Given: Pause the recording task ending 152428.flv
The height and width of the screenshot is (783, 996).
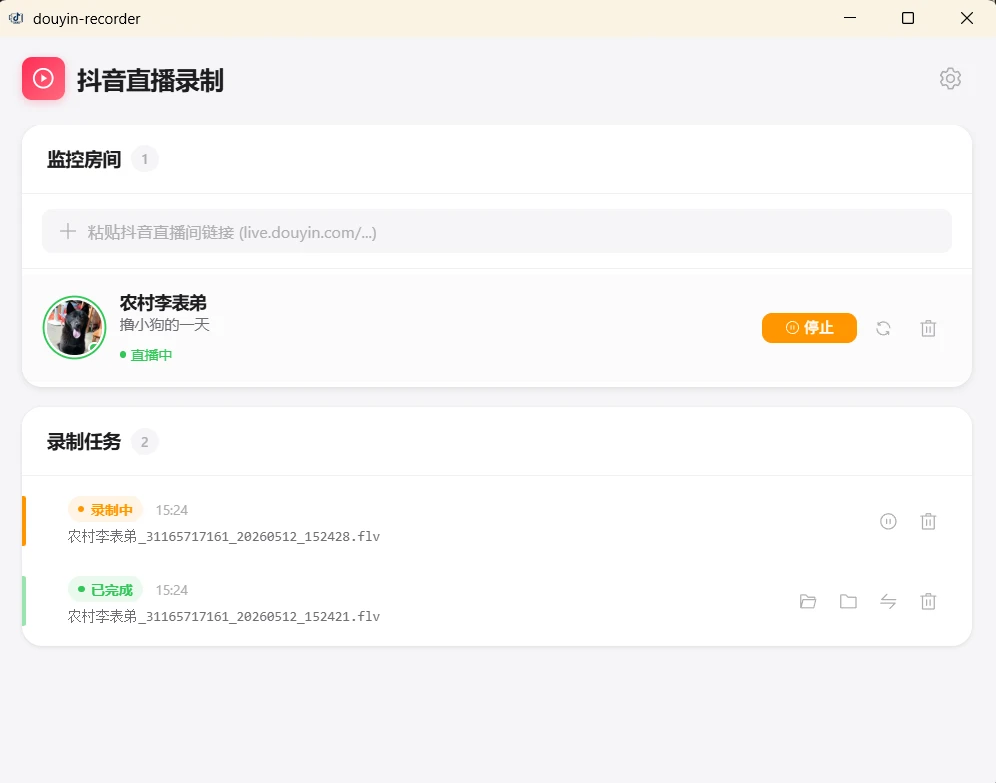Looking at the screenshot, I should 888,521.
